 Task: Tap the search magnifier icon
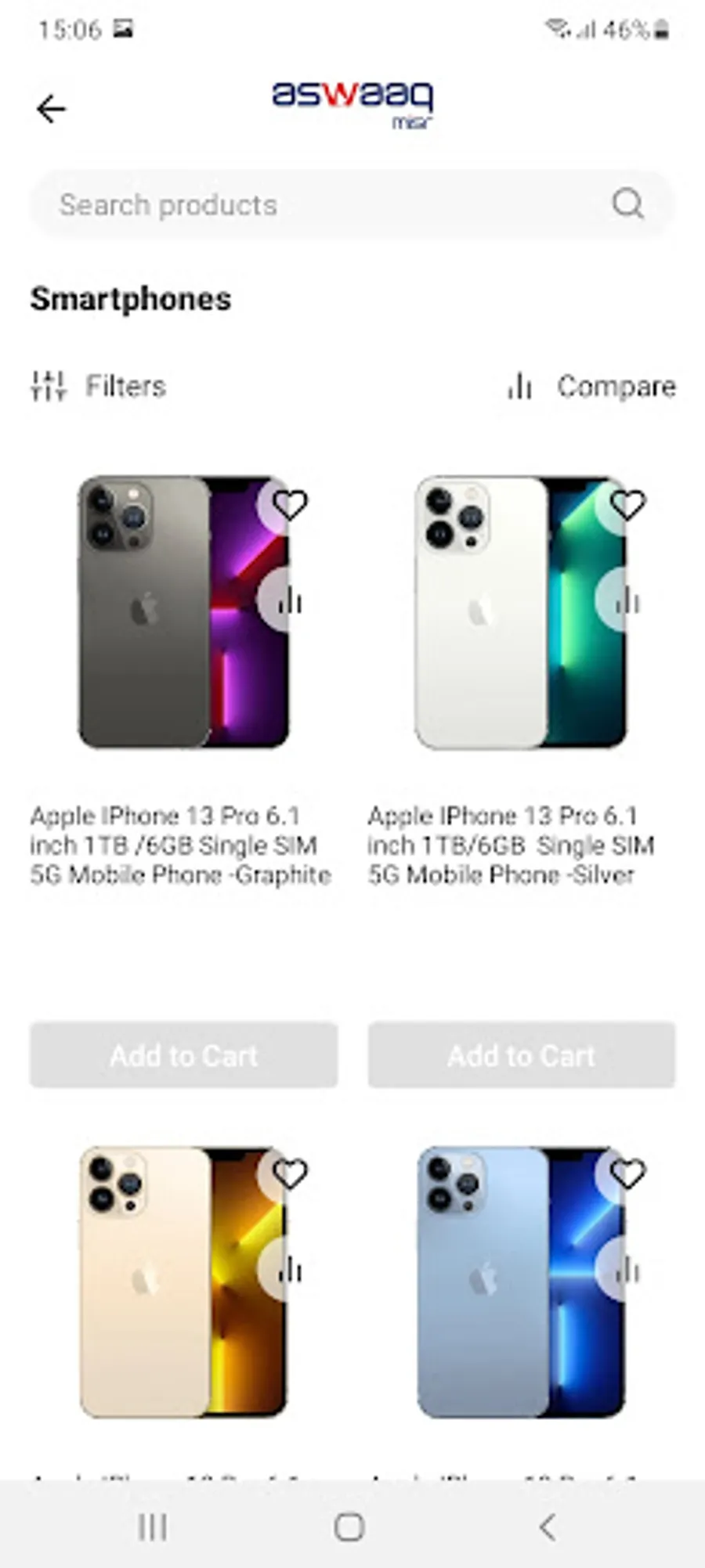tap(627, 204)
